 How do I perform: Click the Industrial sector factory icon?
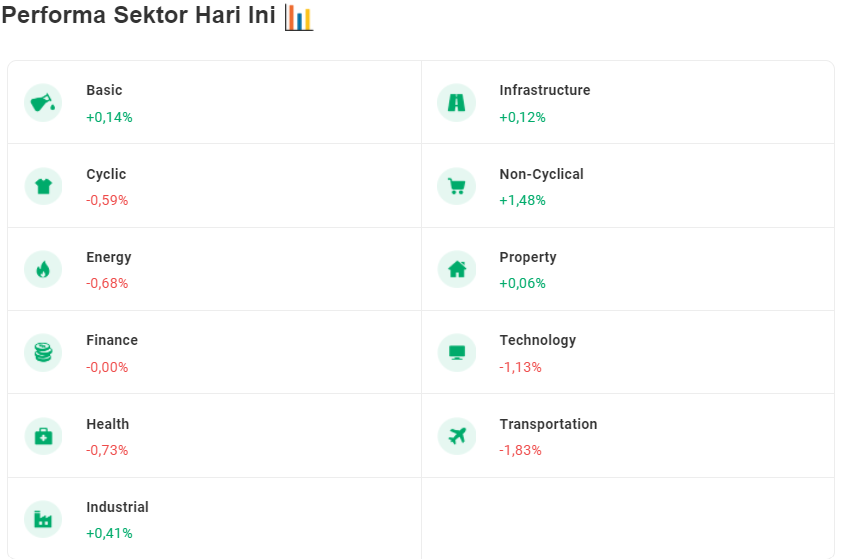[x=43, y=519]
